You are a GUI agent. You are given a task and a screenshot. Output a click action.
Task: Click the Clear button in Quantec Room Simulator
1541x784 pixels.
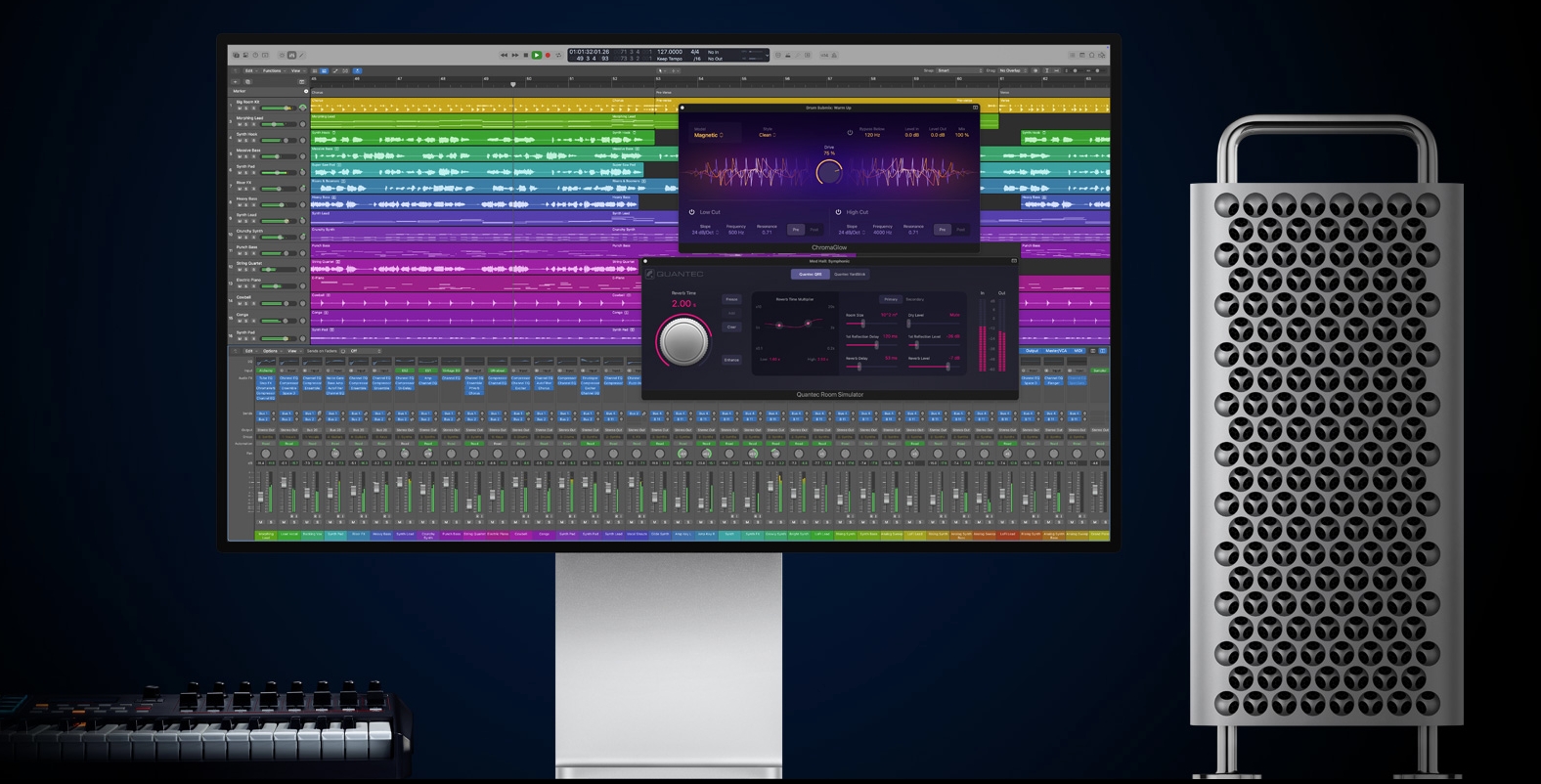[x=731, y=327]
